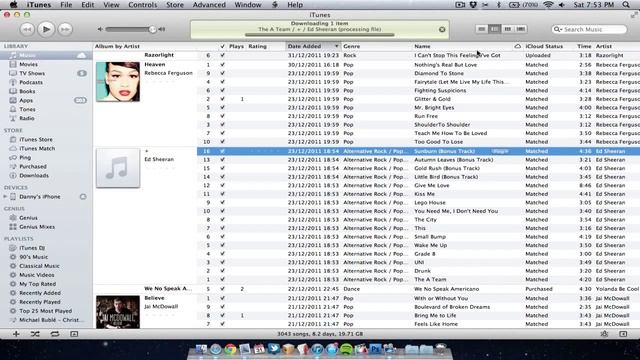The width and height of the screenshot is (640, 360).
Task: Switch to song list view
Action: 482,29
